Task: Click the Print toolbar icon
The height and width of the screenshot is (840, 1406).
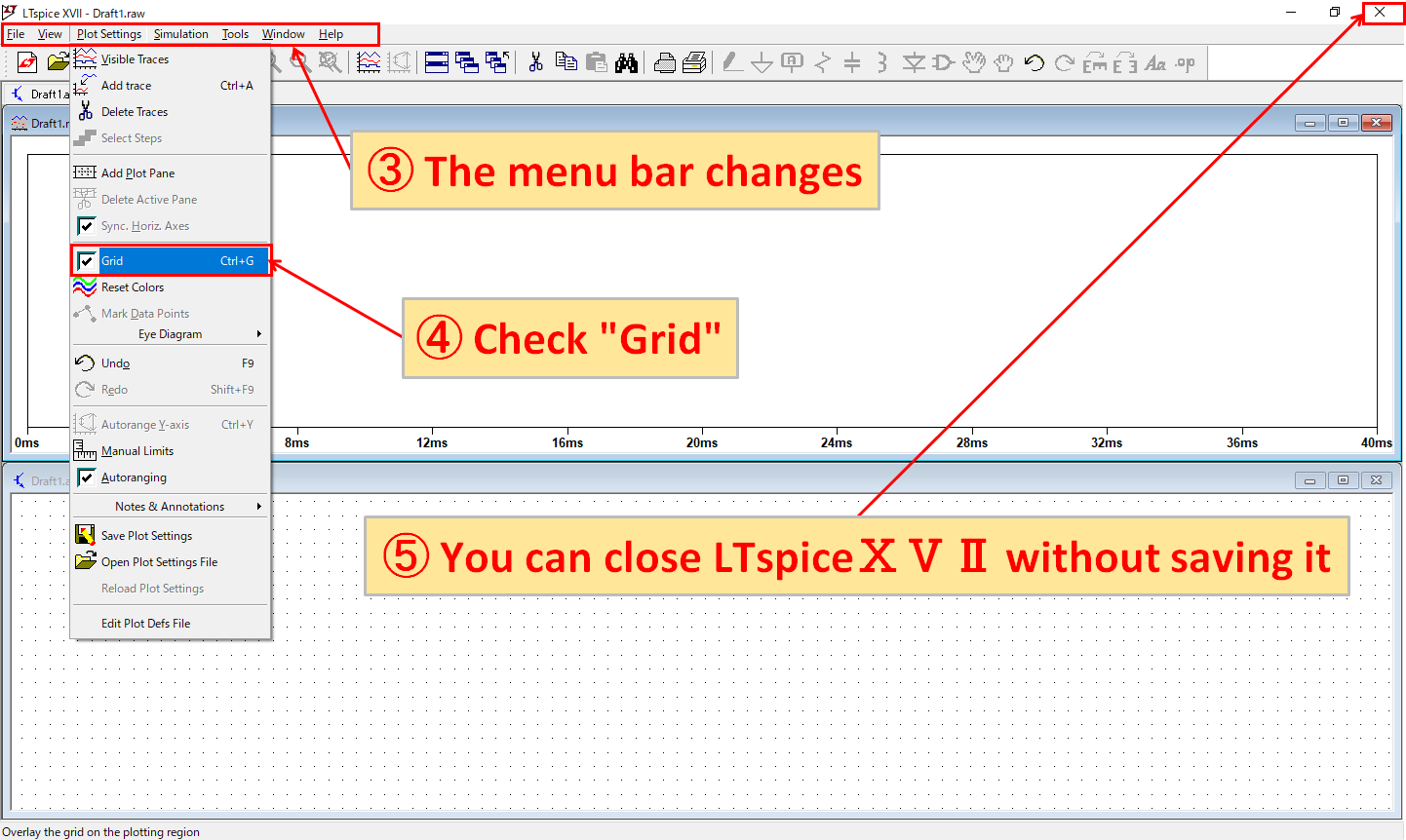Action: (664, 61)
